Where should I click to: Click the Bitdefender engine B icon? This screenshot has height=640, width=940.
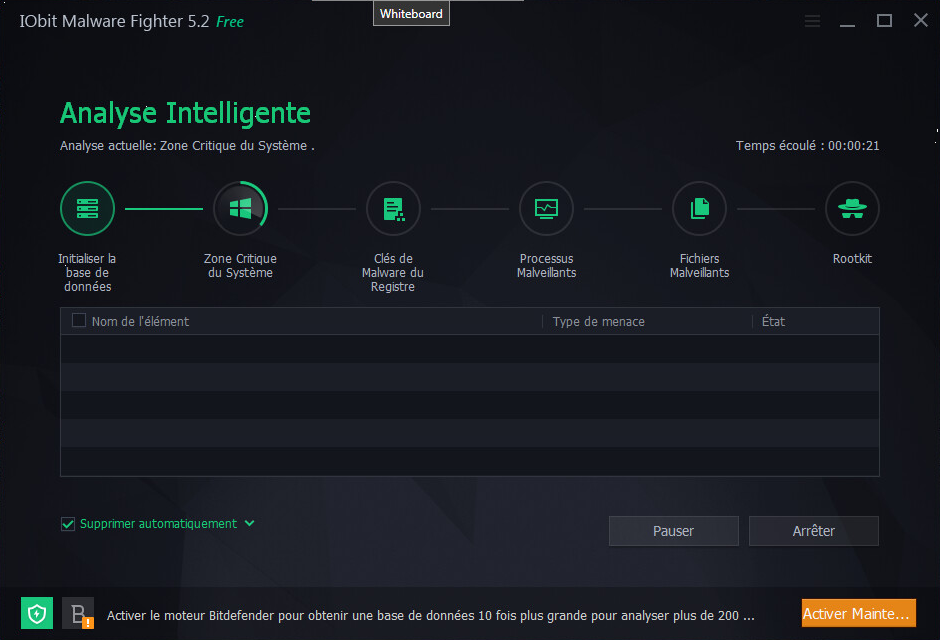(x=78, y=613)
